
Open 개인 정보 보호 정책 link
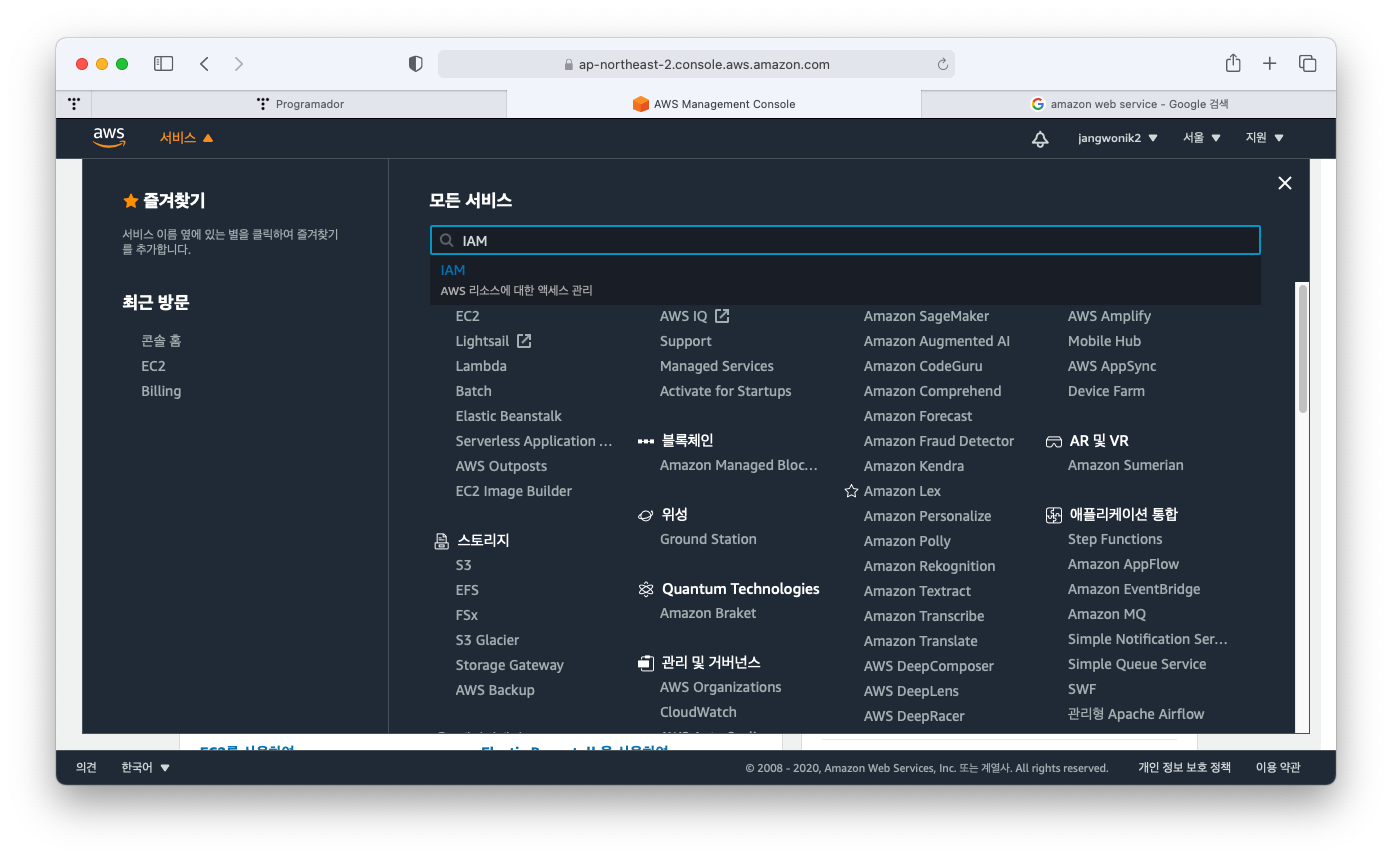(x=1184, y=768)
